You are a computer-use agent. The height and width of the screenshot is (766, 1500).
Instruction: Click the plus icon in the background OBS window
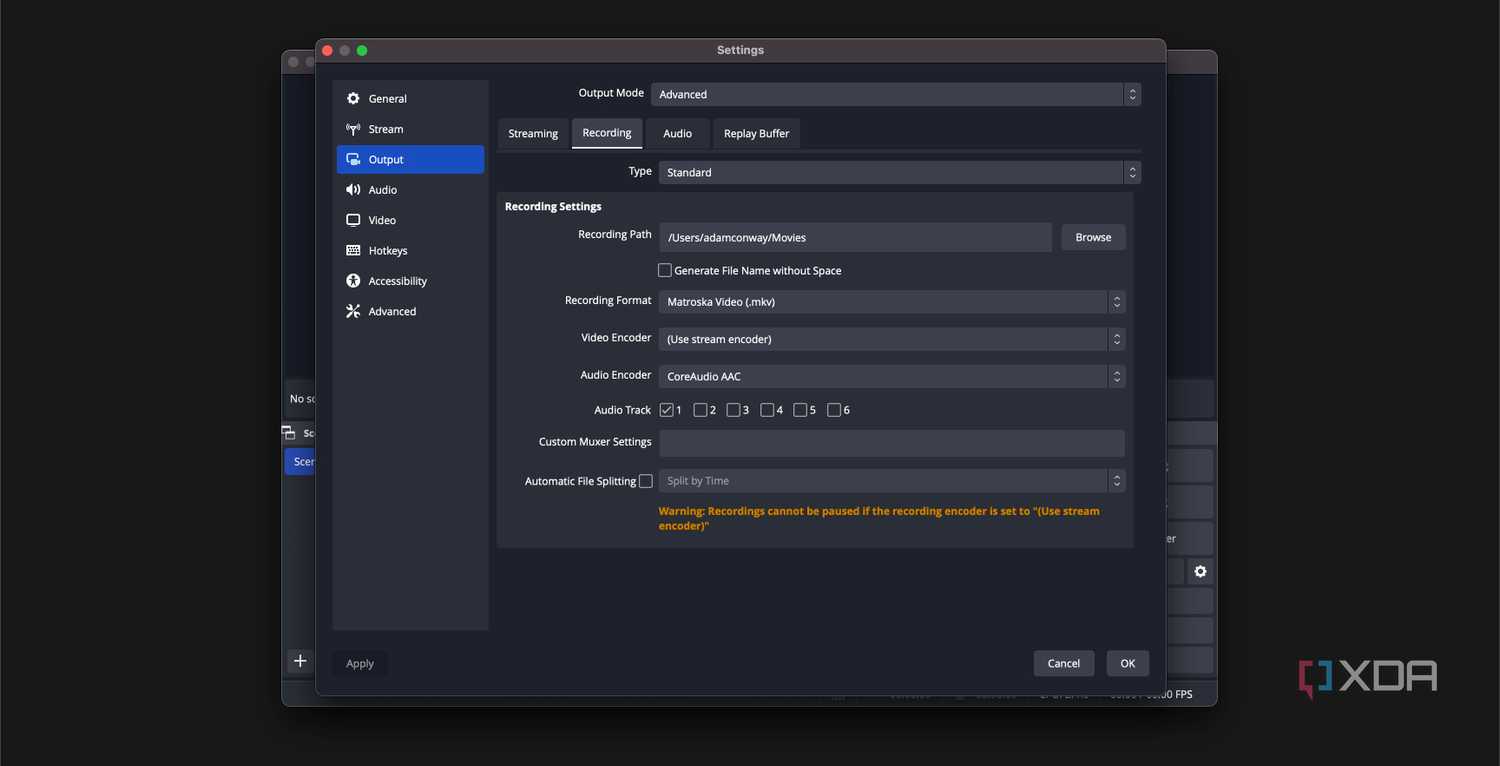[x=300, y=661]
